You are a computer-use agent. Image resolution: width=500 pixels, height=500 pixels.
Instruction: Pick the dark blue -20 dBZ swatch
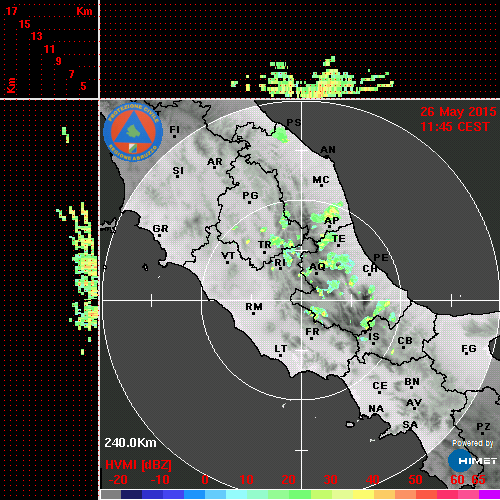click(131, 494)
